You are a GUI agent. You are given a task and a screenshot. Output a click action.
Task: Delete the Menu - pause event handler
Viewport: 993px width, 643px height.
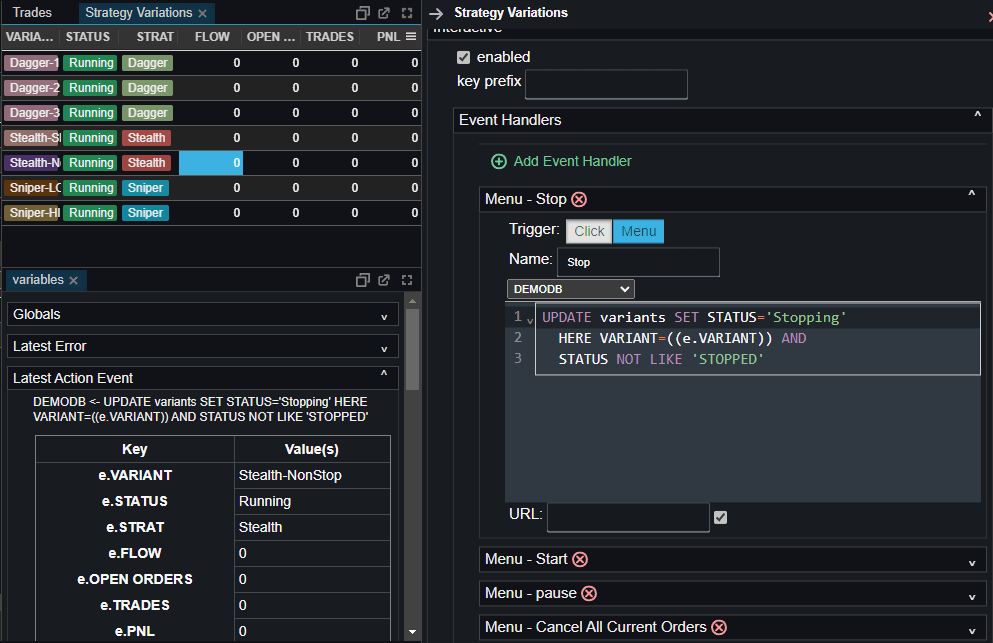click(589, 594)
